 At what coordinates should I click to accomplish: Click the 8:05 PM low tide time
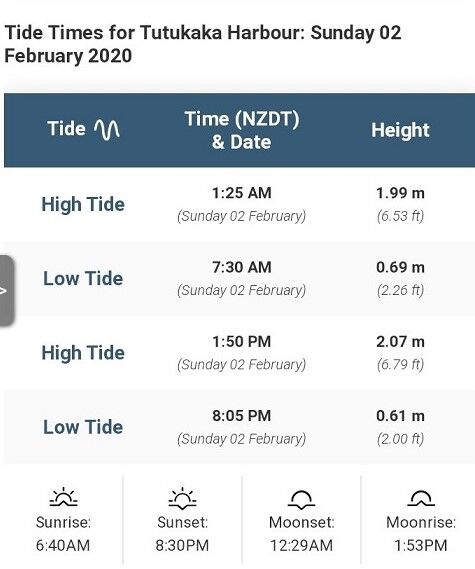click(242, 416)
